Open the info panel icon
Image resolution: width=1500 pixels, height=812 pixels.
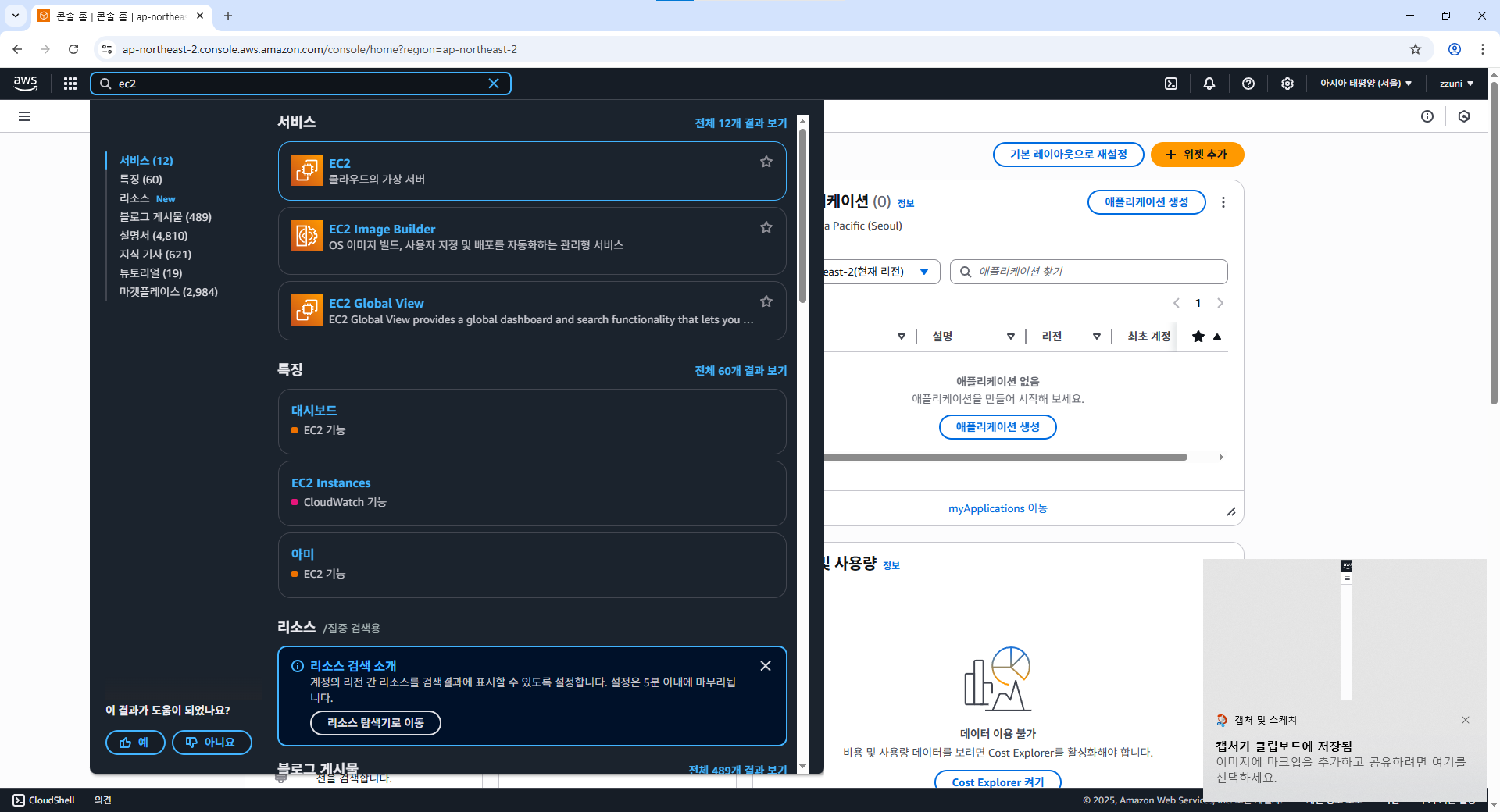pos(1427,116)
